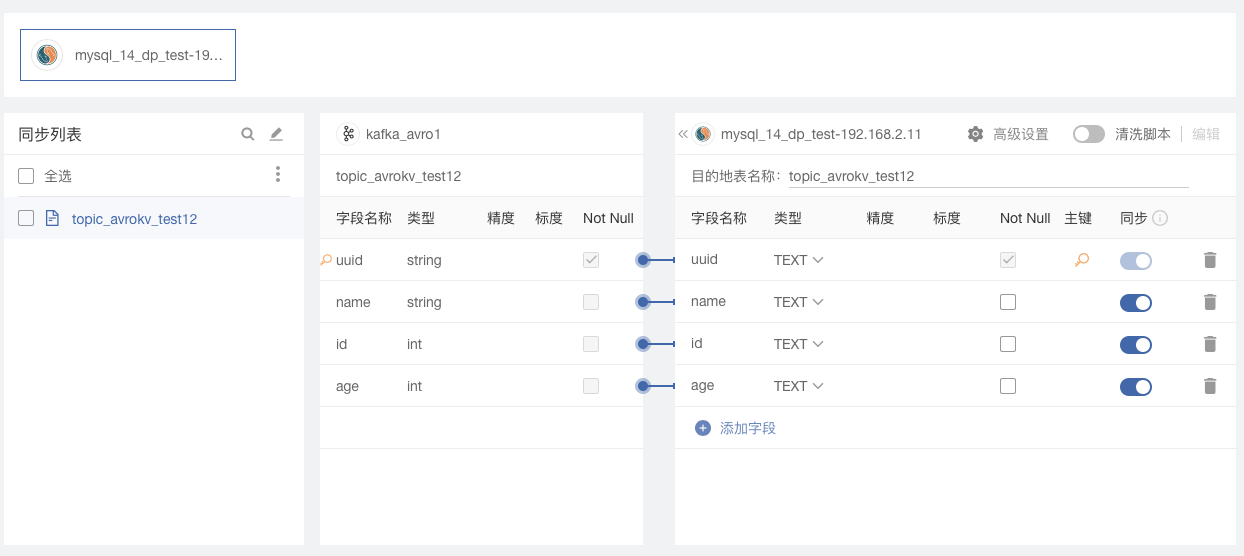Viewport: 1244px width, 556px height.
Task: Tick the Not Null checkbox for the name field
Action: point(1008,302)
